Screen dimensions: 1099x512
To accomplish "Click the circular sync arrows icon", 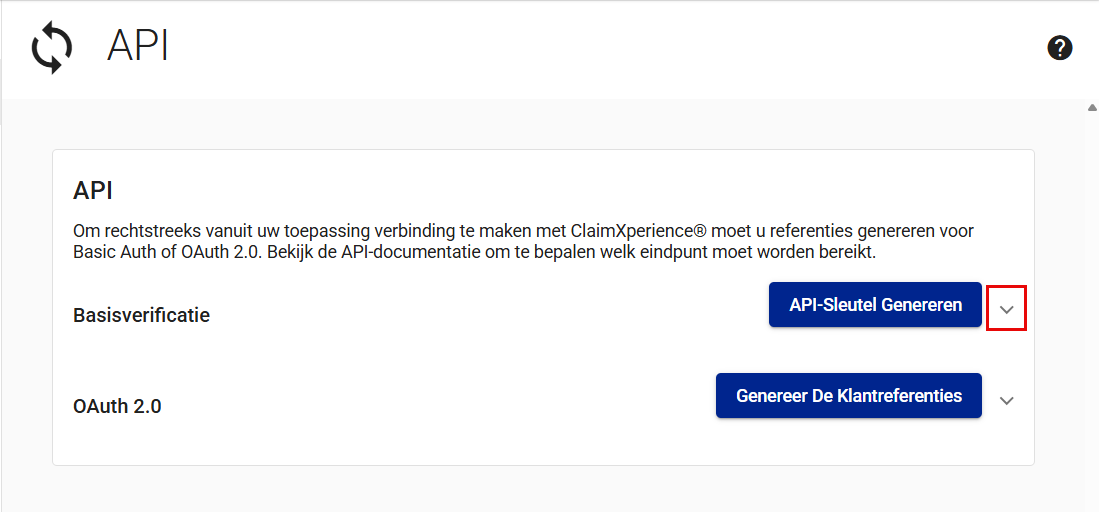I will [x=52, y=49].
